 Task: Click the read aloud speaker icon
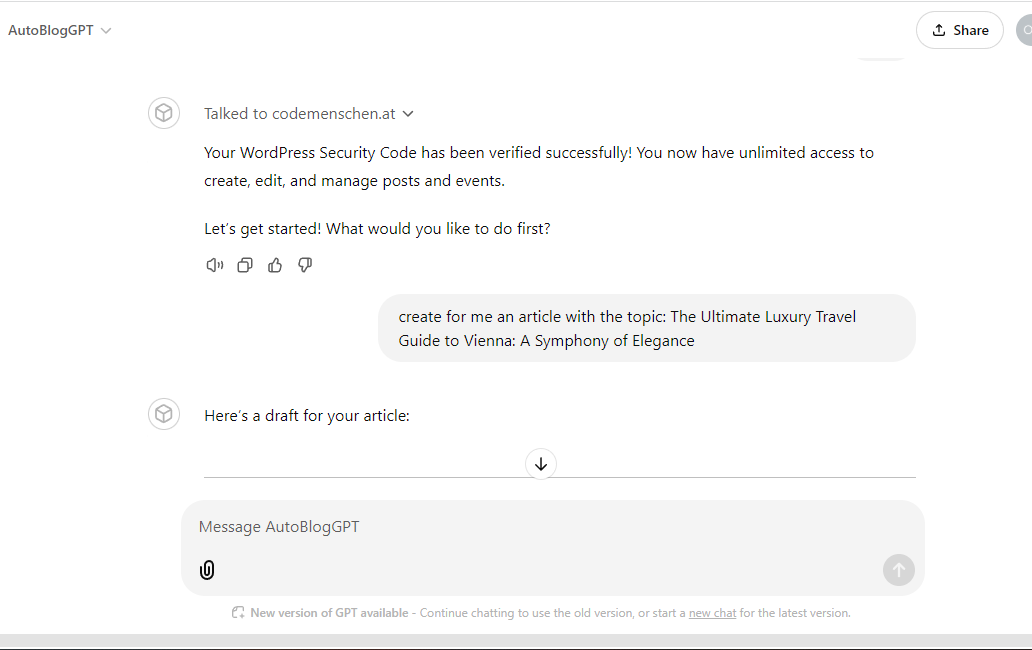(x=215, y=265)
